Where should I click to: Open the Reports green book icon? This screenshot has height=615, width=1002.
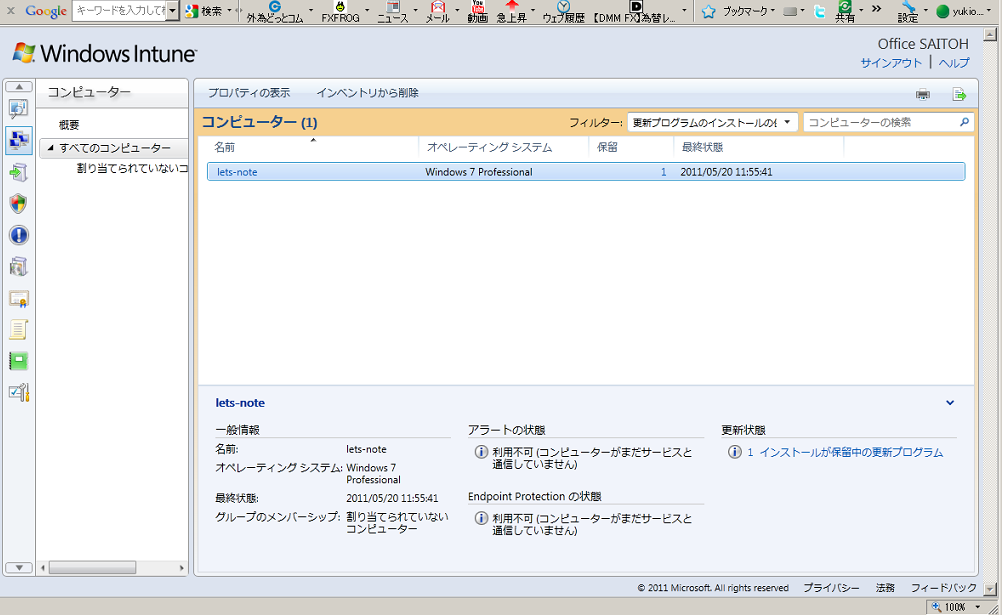pos(18,360)
